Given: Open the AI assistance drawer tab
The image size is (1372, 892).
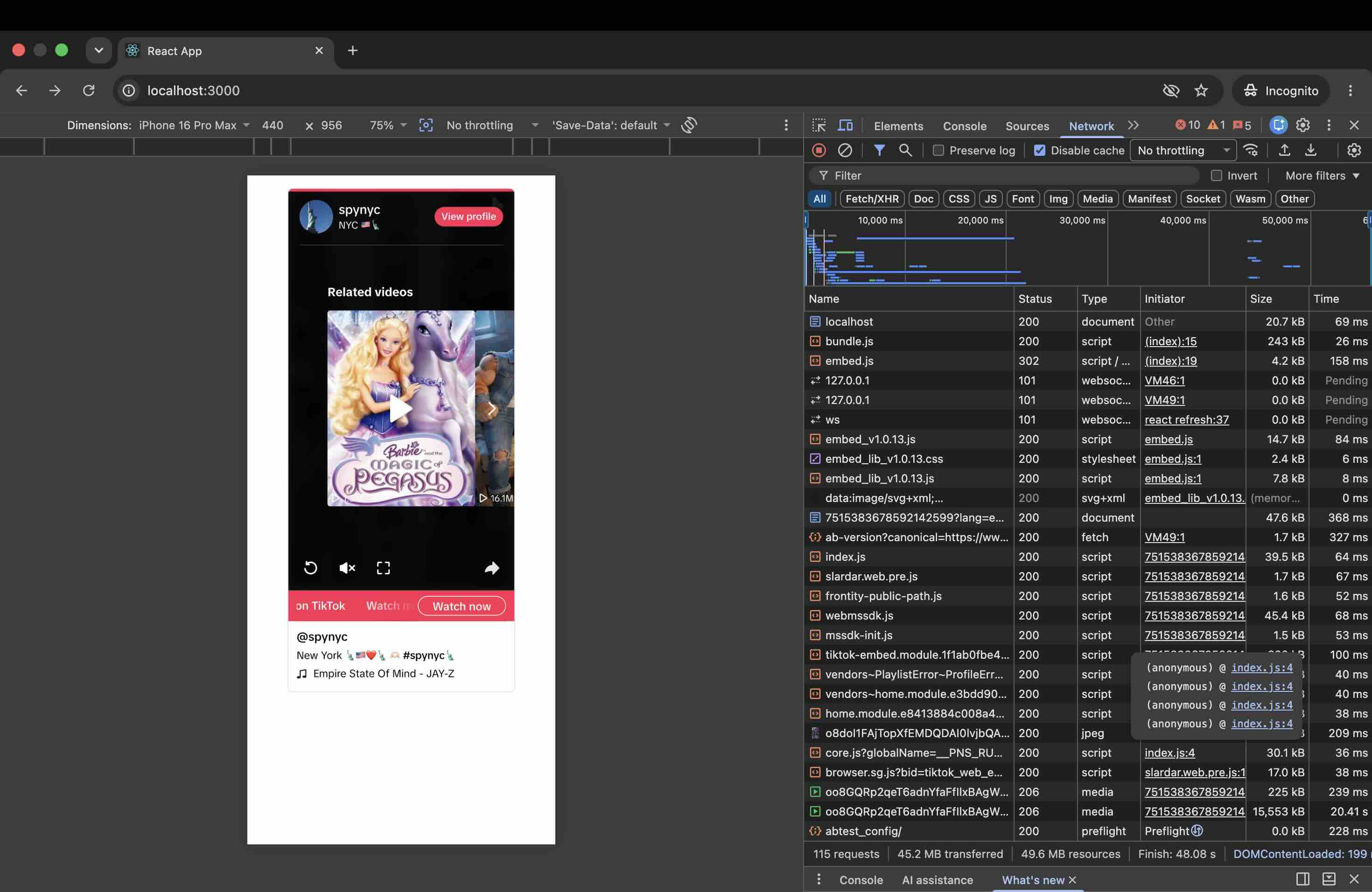Looking at the screenshot, I should click(x=937, y=879).
